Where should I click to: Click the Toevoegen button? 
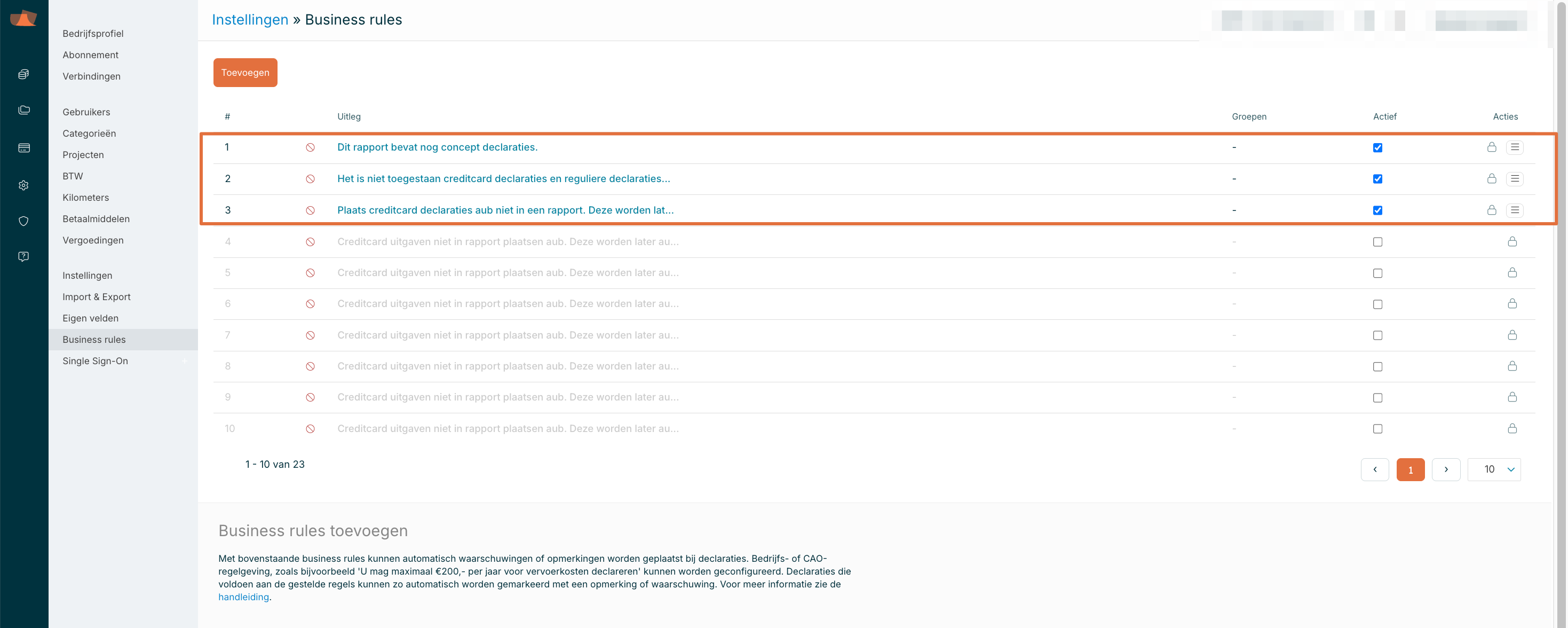pyautogui.click(x=244, y=73)
